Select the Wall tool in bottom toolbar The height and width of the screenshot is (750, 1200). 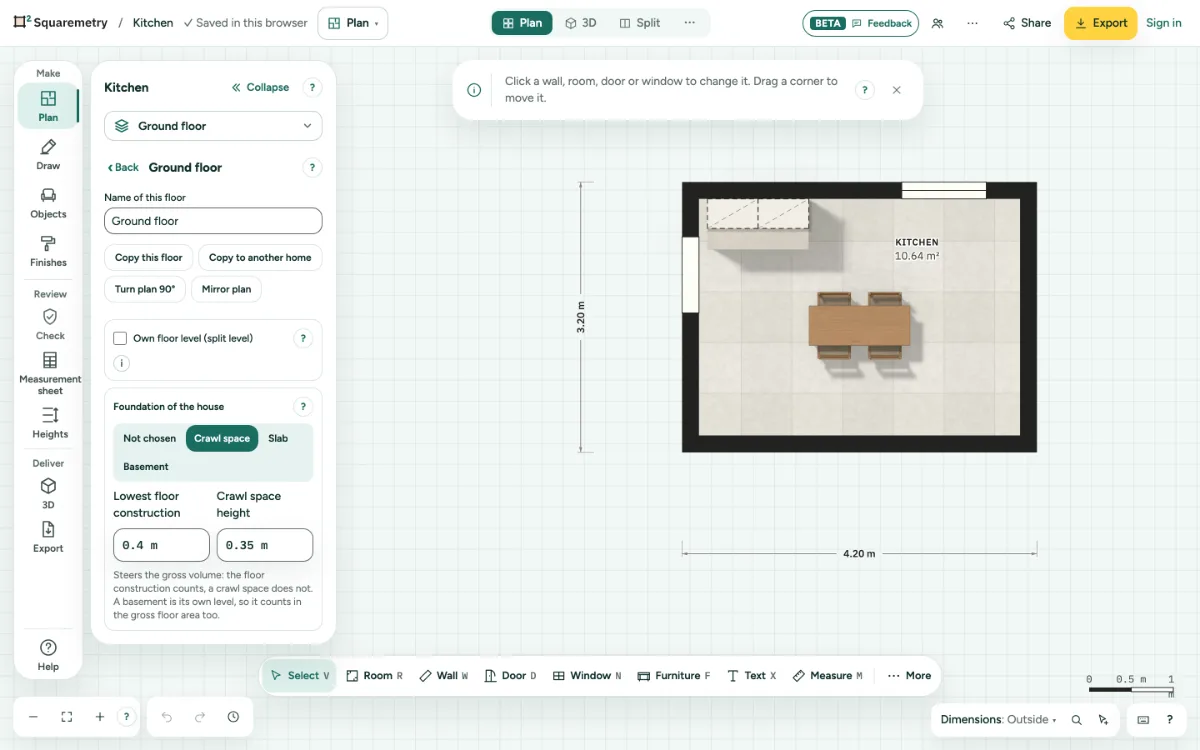click(444, 675)
